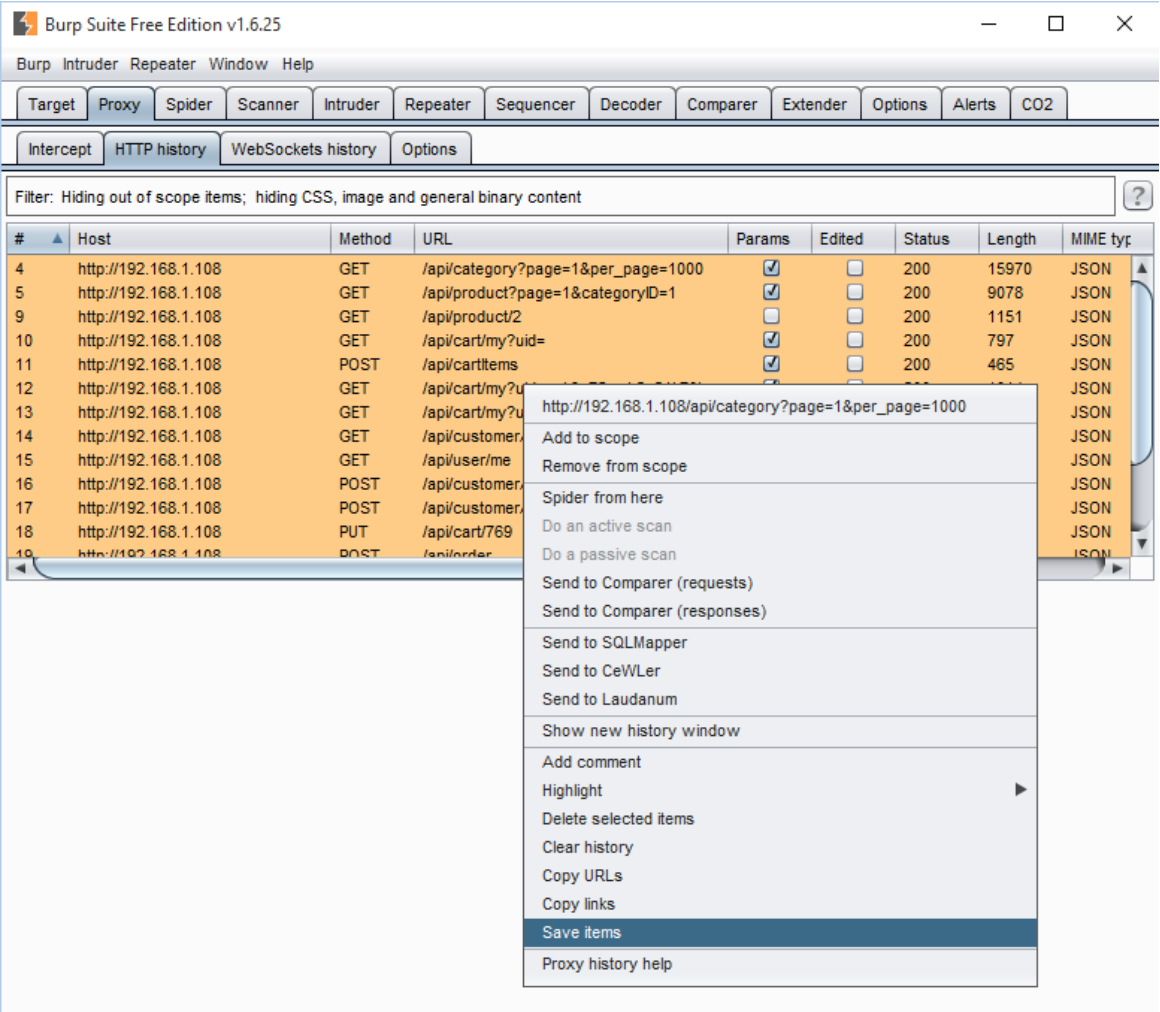Select Send to Comparer (responses)
Image resolution: width=1160 pixels, height=1012 pixels.
[x=780, y=611]
